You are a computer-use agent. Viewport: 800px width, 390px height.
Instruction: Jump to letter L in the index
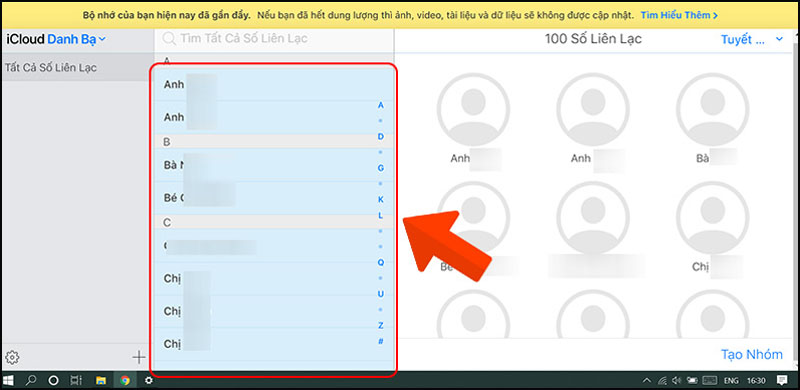point(381,215)
